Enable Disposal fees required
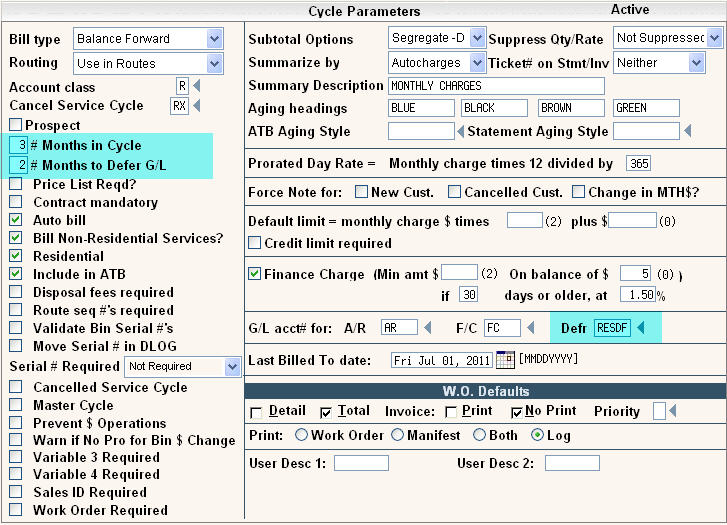The height and width of the screenshot is (525, 727). (x=15, y=292)
